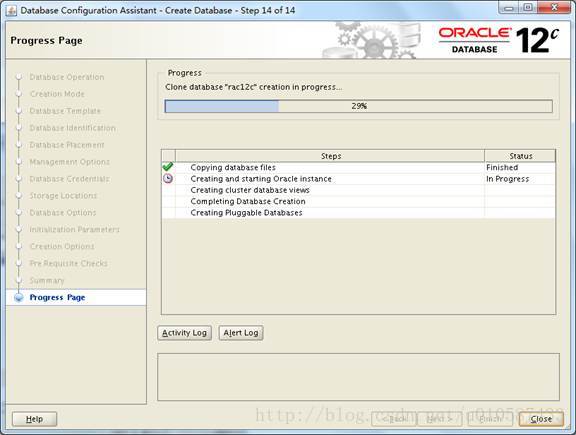Image resolution: width=576 pixels, height=435 pixels.
Task: Maximize the Database Configuration Assistant window
Action: [x=528, y=8]
